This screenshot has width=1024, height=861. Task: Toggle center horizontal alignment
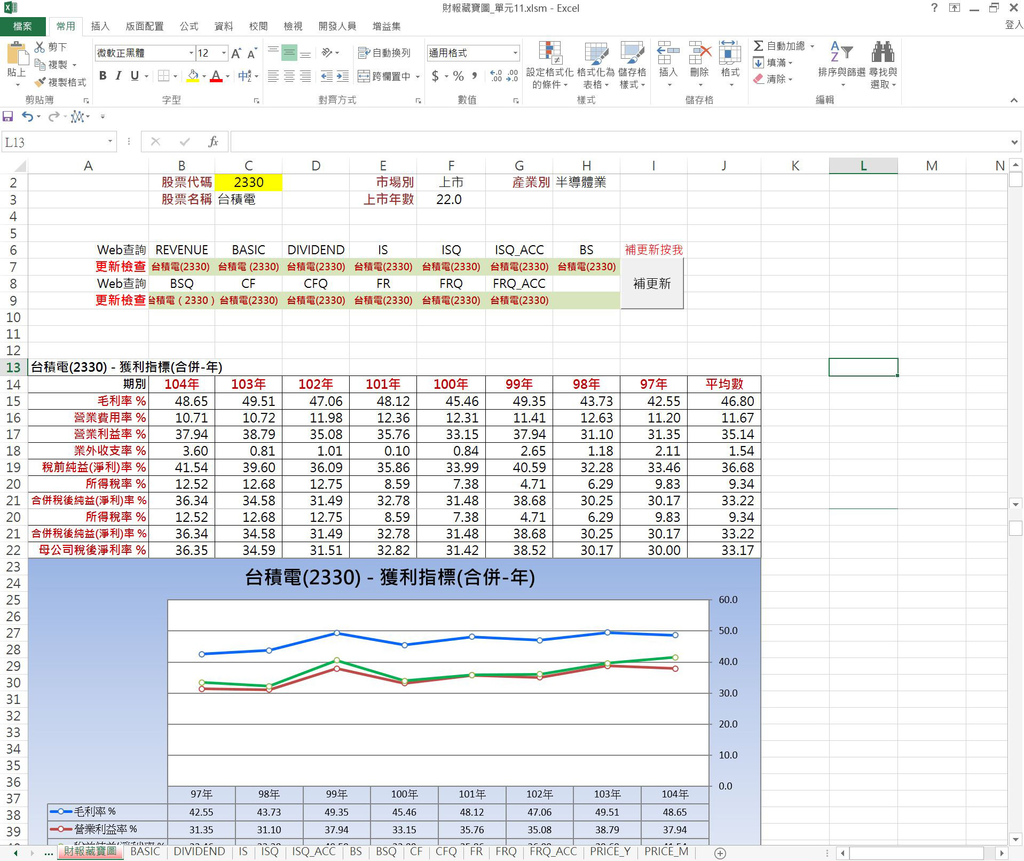coord(289,76)
